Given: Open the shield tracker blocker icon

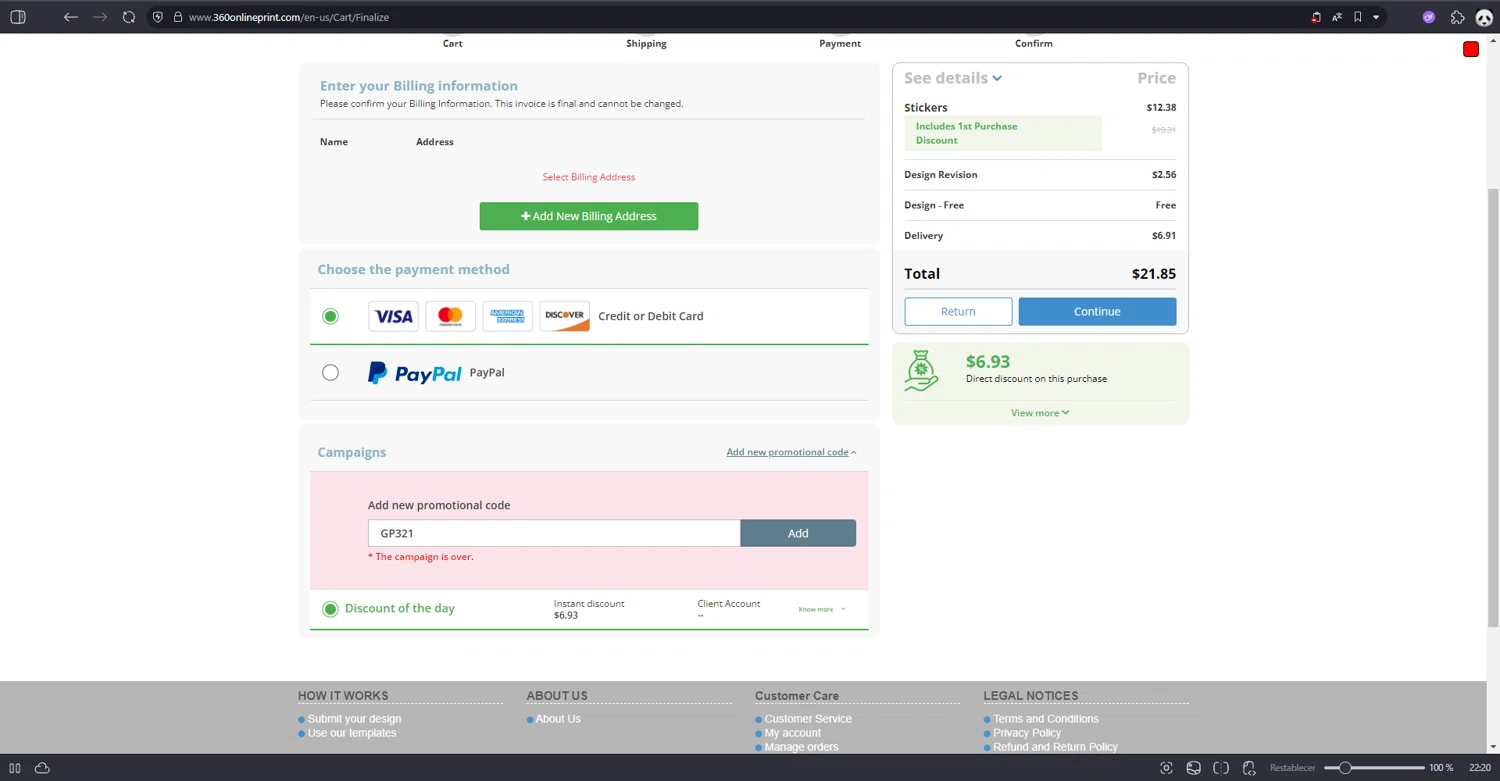Looking at the screenshot, I should pyautogui.click(x=158, y=17).
